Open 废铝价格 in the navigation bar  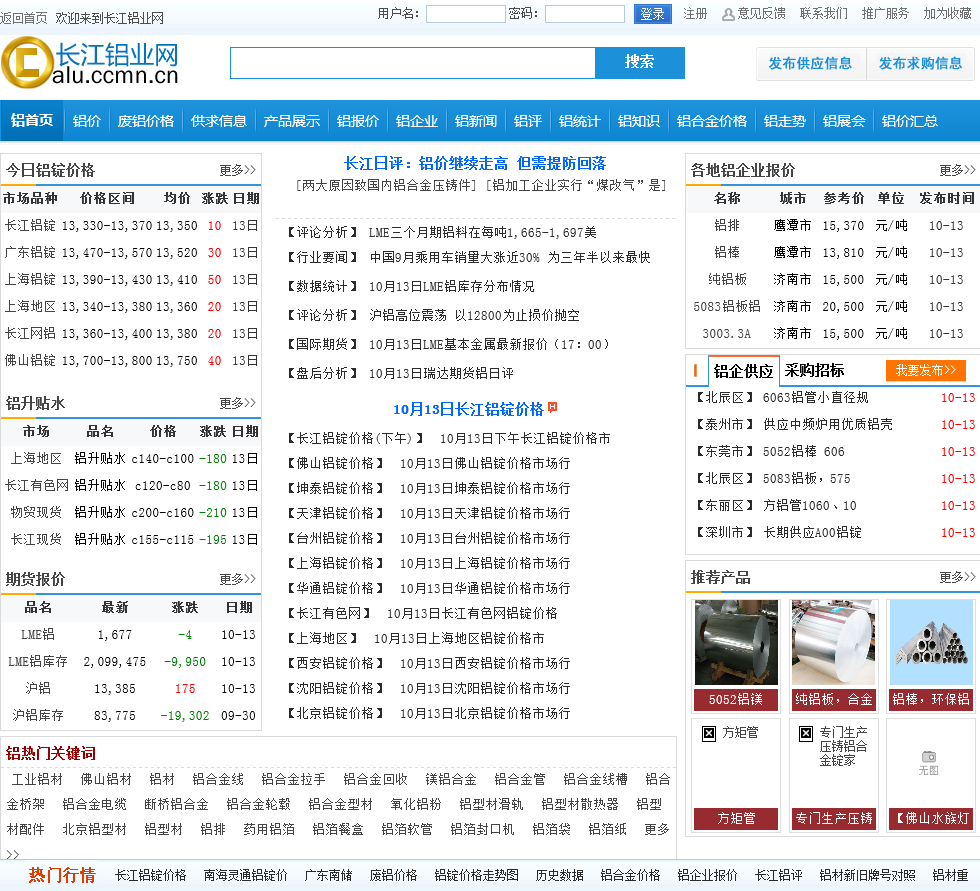[146, 121]
